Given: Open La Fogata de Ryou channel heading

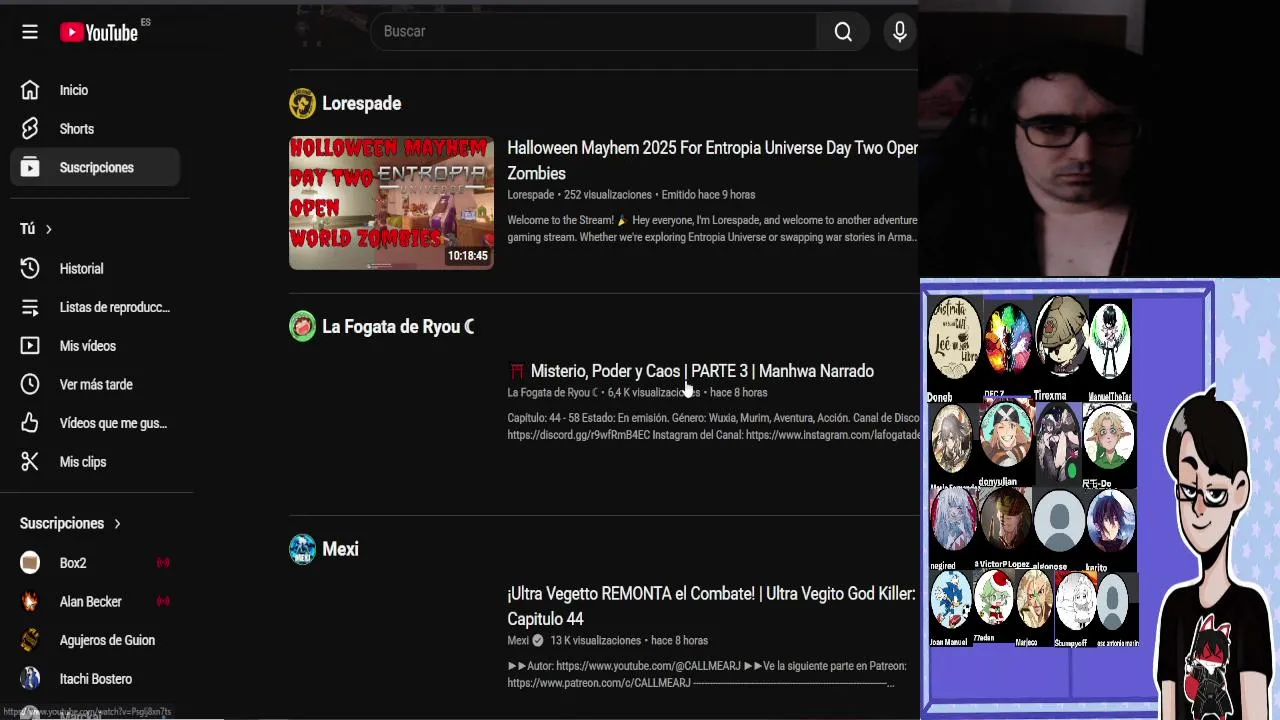Looking at the screenshot, I should [398, 326].
